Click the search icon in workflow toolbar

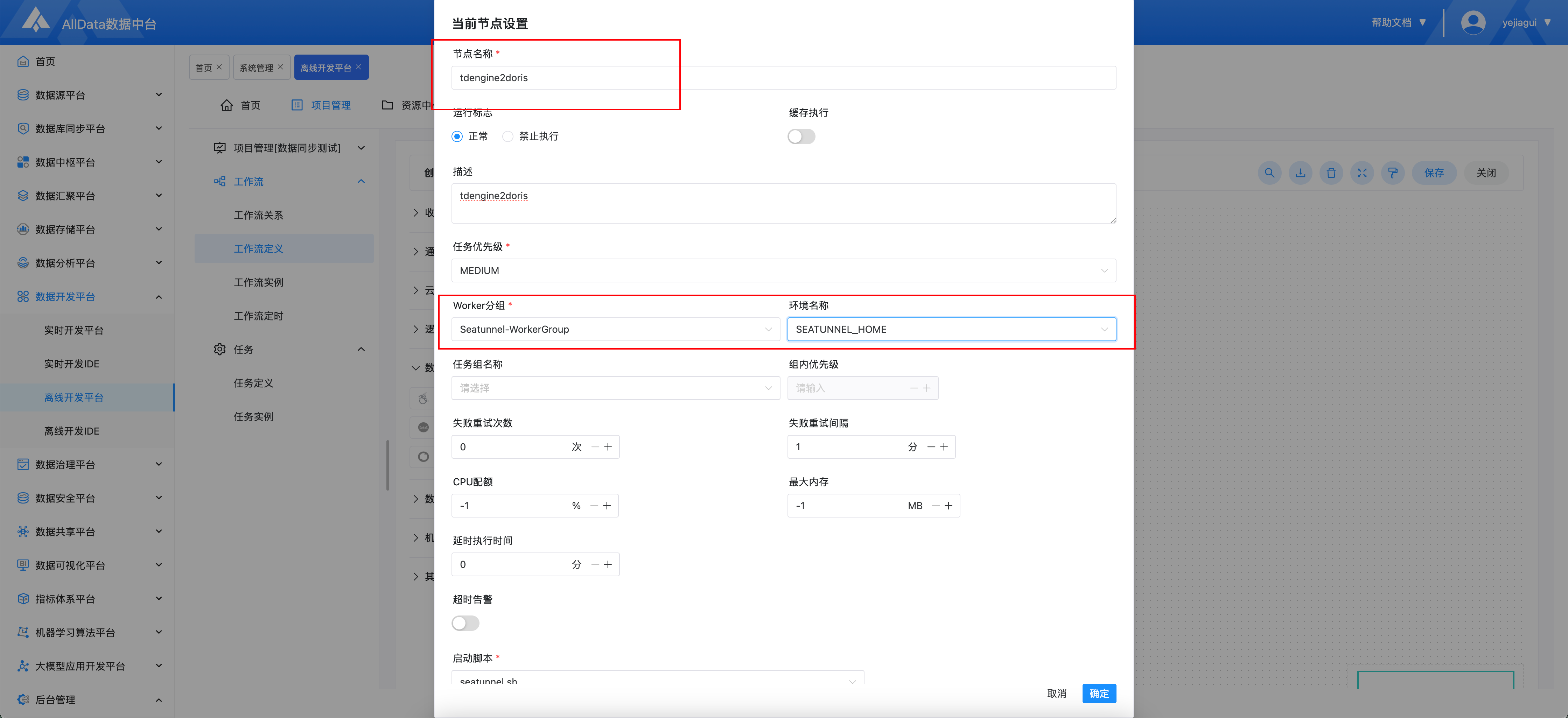1269,173
